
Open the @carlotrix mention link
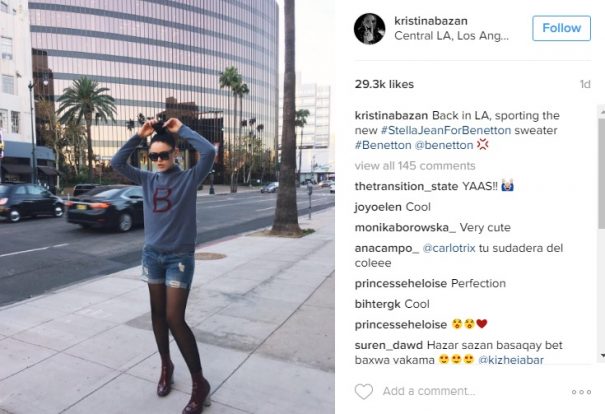click(449, 248)
